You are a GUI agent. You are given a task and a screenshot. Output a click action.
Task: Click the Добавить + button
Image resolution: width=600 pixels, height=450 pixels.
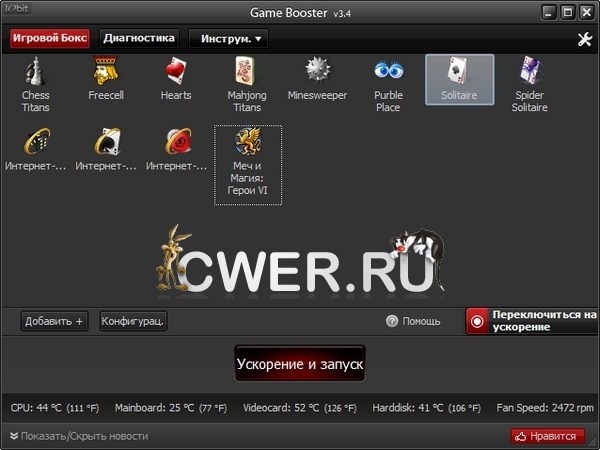point(54,321)
